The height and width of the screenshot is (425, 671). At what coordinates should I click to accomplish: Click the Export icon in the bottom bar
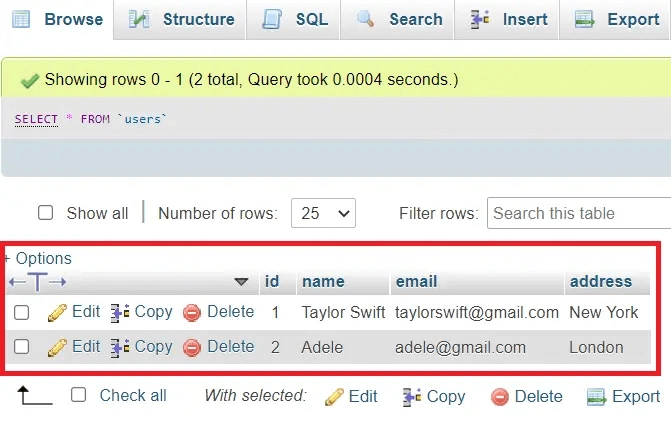597,396
